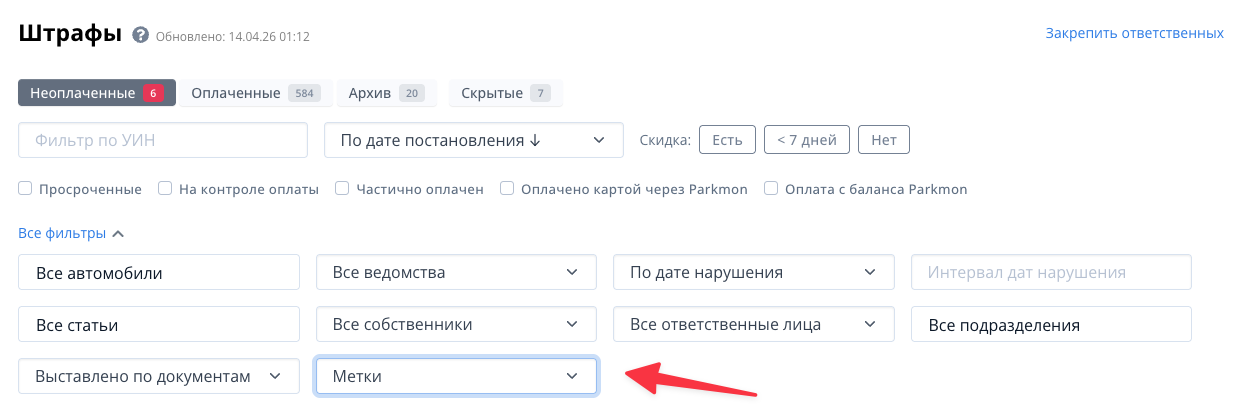This screenshot has height=413, width=1255.
Task: Click the Закрепить ответственных link
Action: (1134, 33)
